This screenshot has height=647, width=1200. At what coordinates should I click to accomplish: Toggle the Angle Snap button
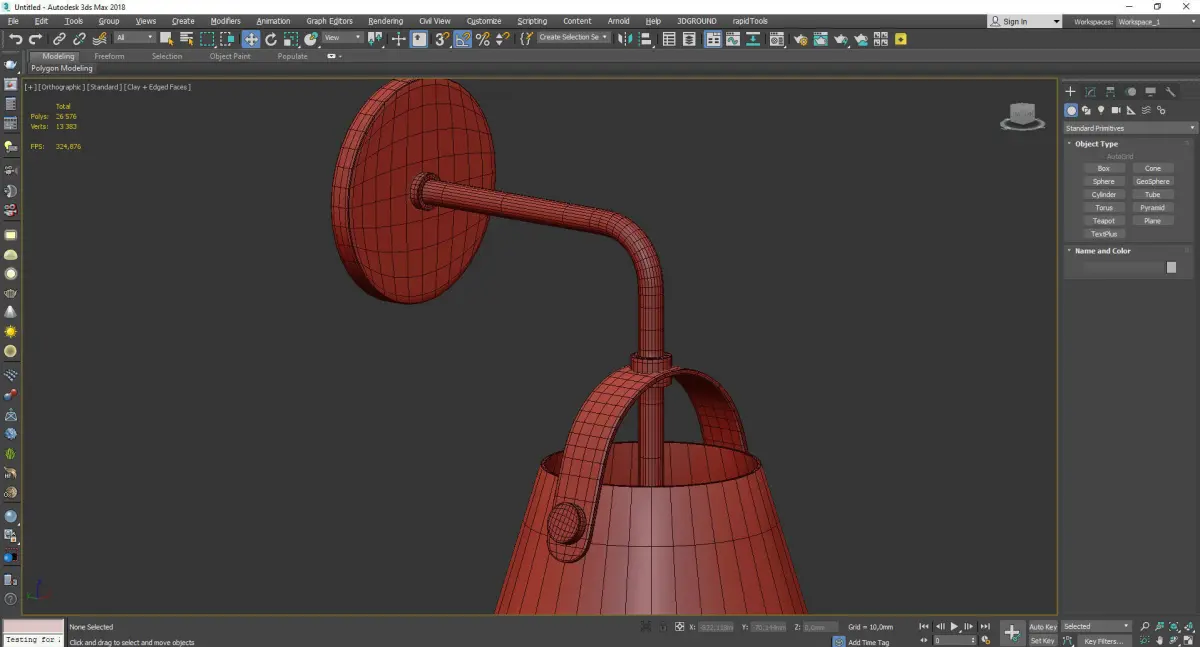coord(462,39)
